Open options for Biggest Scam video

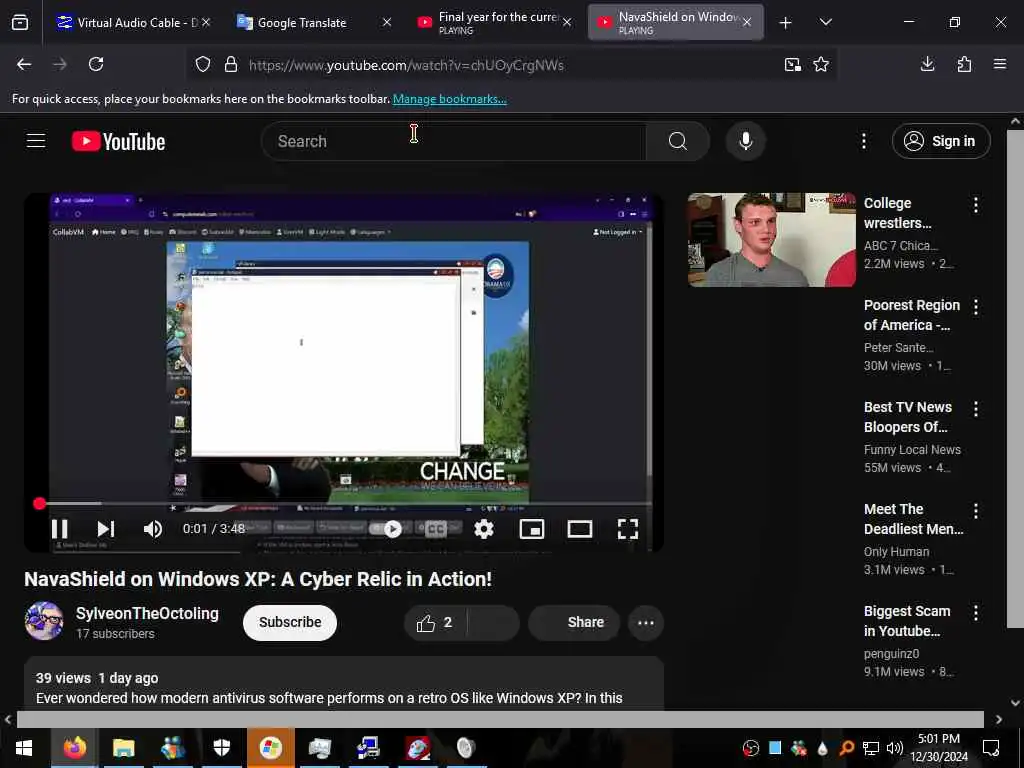[x=976, y=613]
